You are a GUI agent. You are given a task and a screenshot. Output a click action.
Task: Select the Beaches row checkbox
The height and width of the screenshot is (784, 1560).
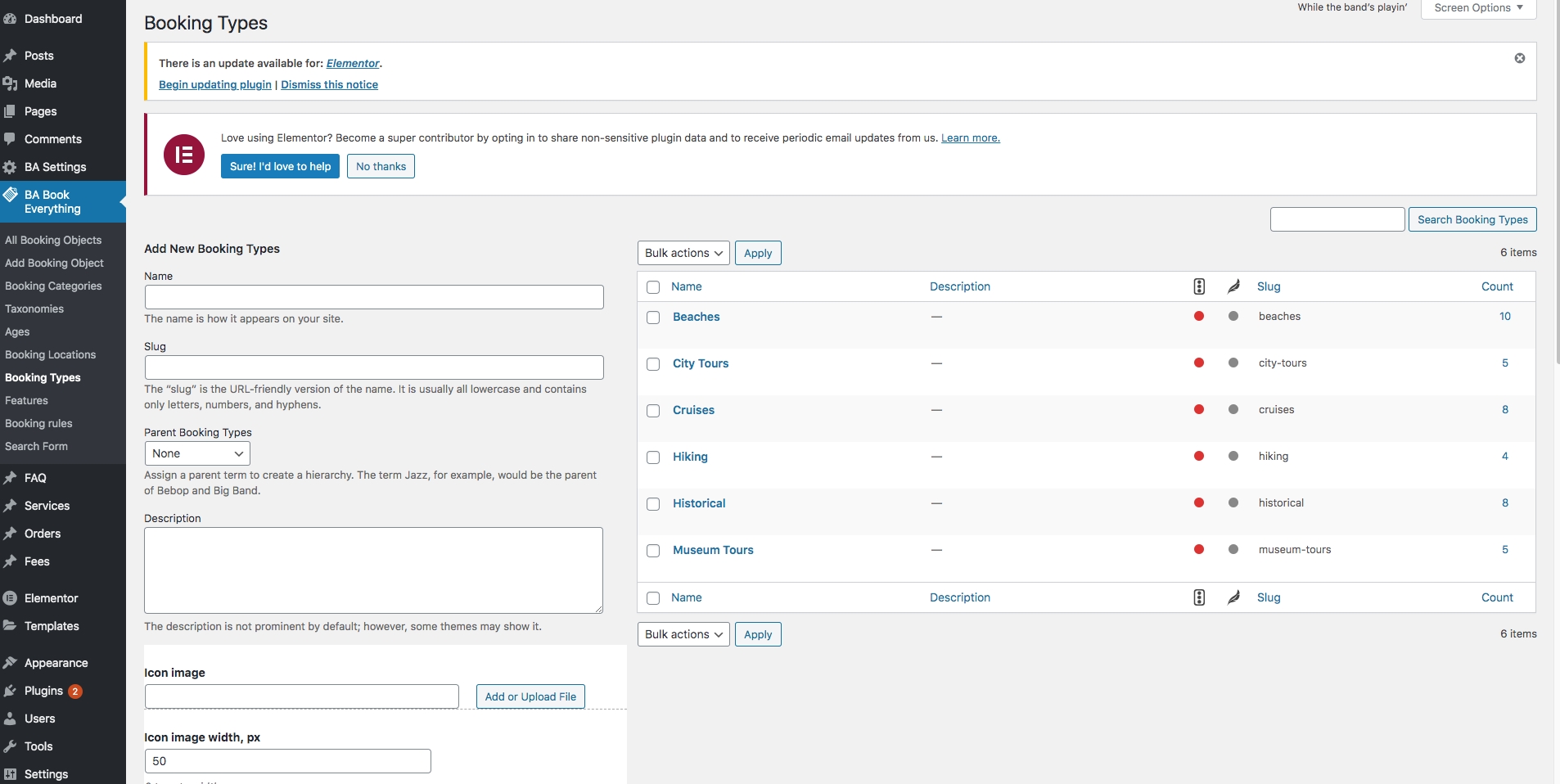[x=653, y=318]
